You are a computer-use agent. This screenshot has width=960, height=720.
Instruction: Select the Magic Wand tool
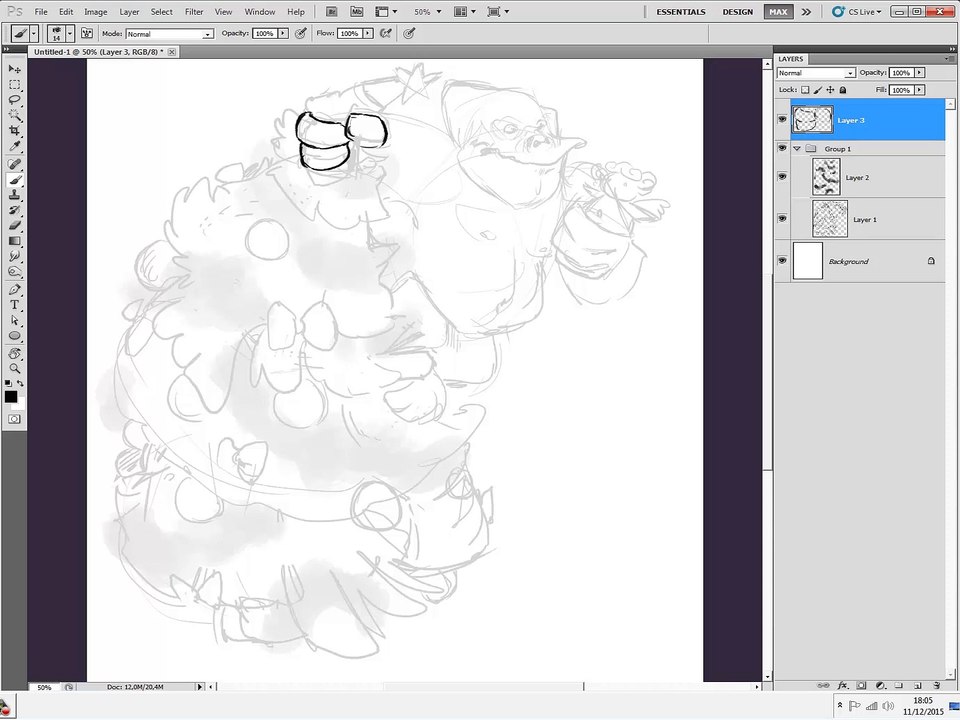(14, 115)
